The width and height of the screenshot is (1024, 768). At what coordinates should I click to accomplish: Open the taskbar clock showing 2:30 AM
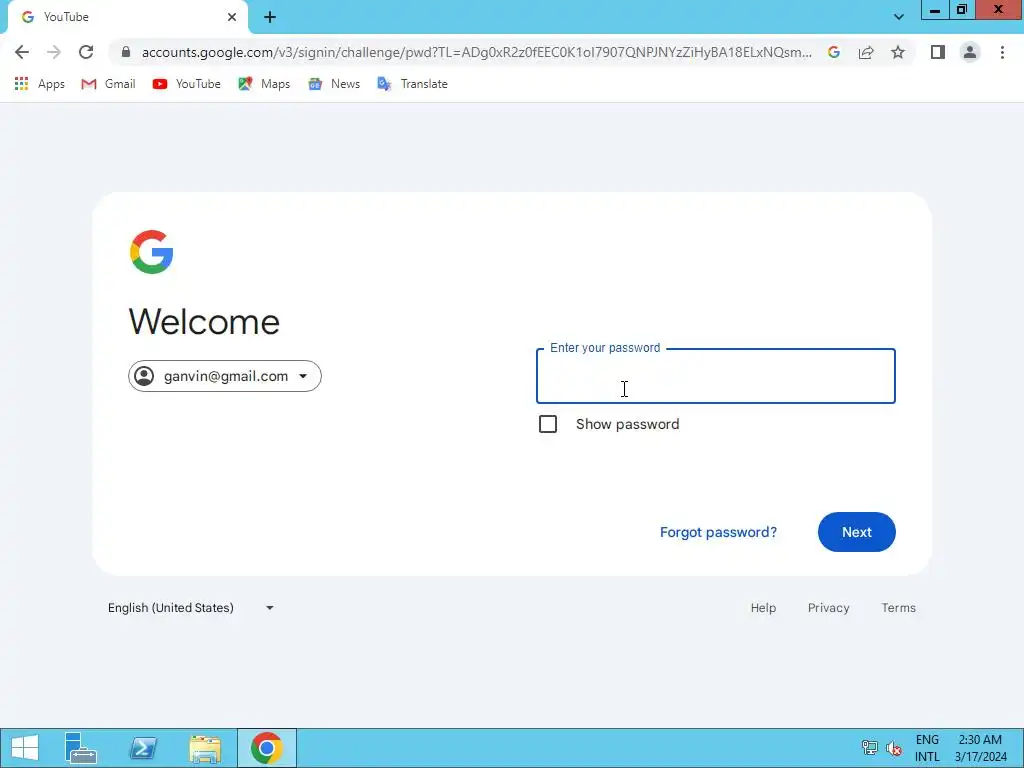(980, 748)
